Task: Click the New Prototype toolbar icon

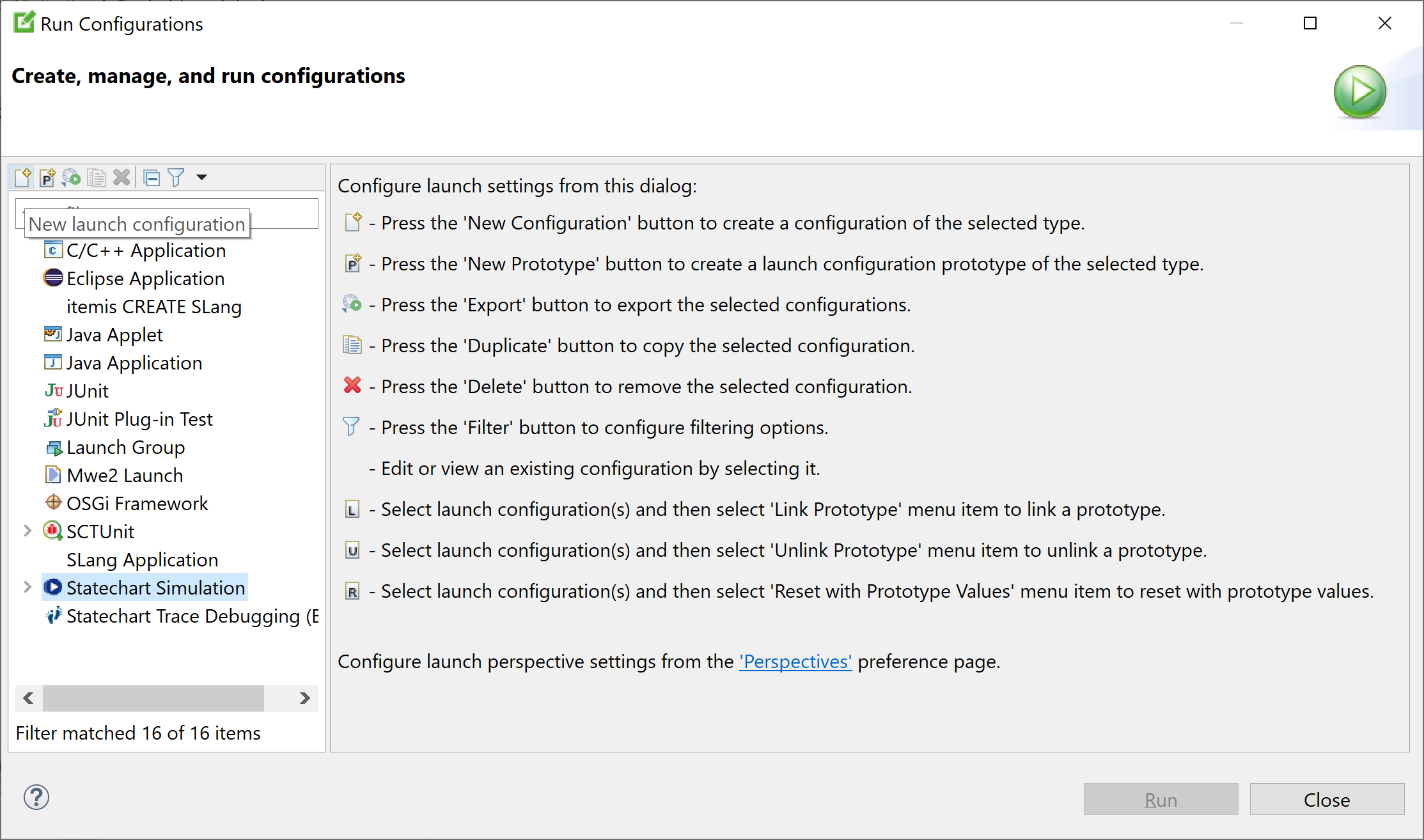Action: click(47, 177)
